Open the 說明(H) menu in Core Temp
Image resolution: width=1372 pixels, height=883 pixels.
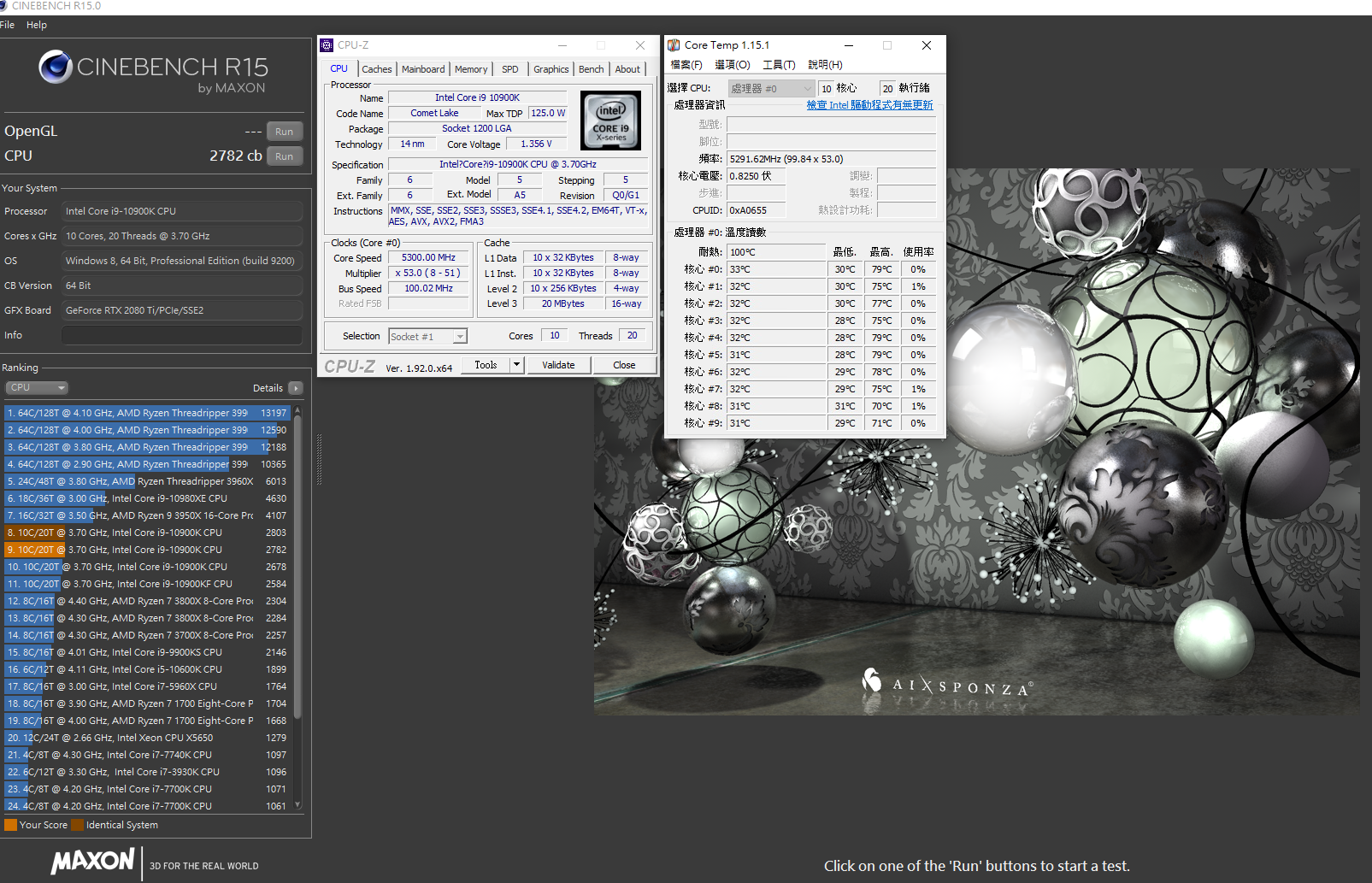pos(825,65)
